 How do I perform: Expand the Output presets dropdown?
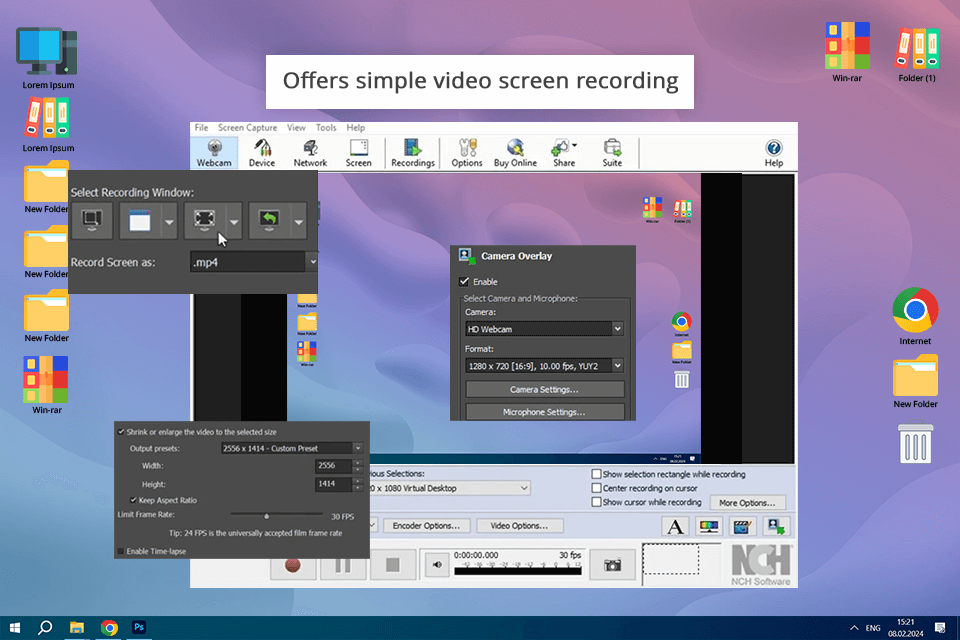[x=357, y=449]
